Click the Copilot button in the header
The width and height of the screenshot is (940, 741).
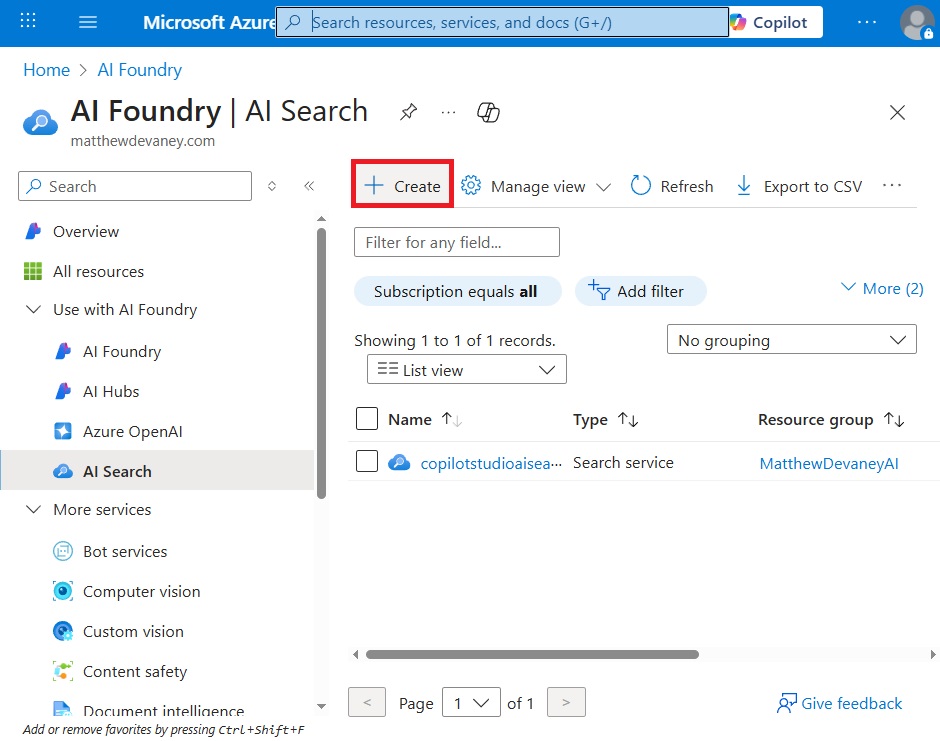coord(776,22)
